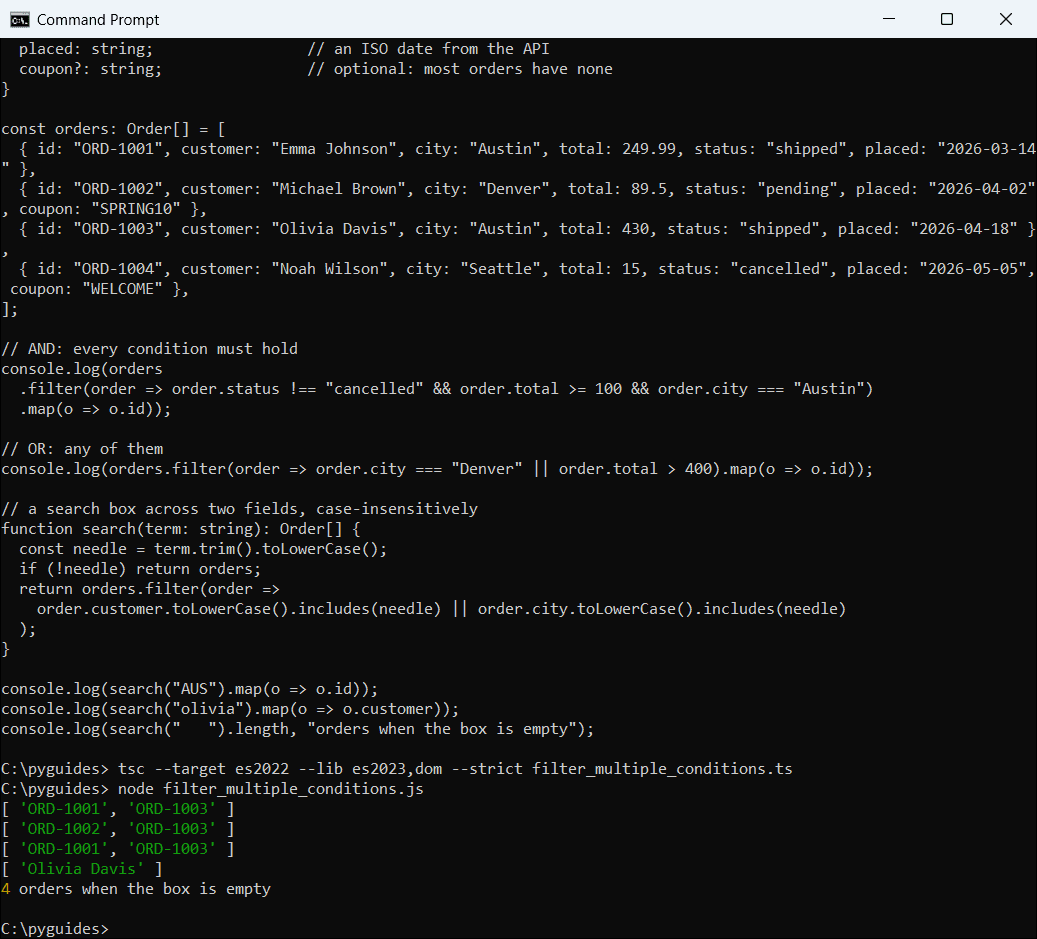Click the '4 orders when the box is empty' output
Viewport: 1037px width, 939px height.
click(136, 889)
